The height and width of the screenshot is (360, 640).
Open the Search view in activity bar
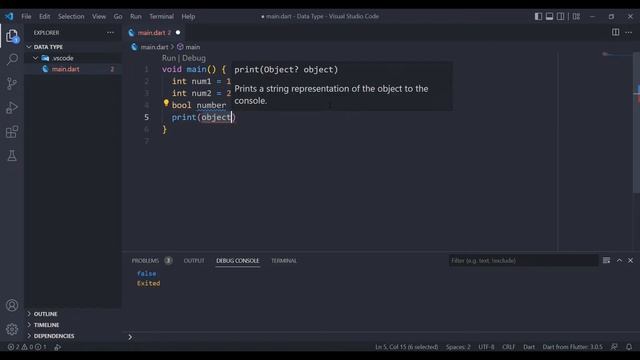click(x=12, y=60)
